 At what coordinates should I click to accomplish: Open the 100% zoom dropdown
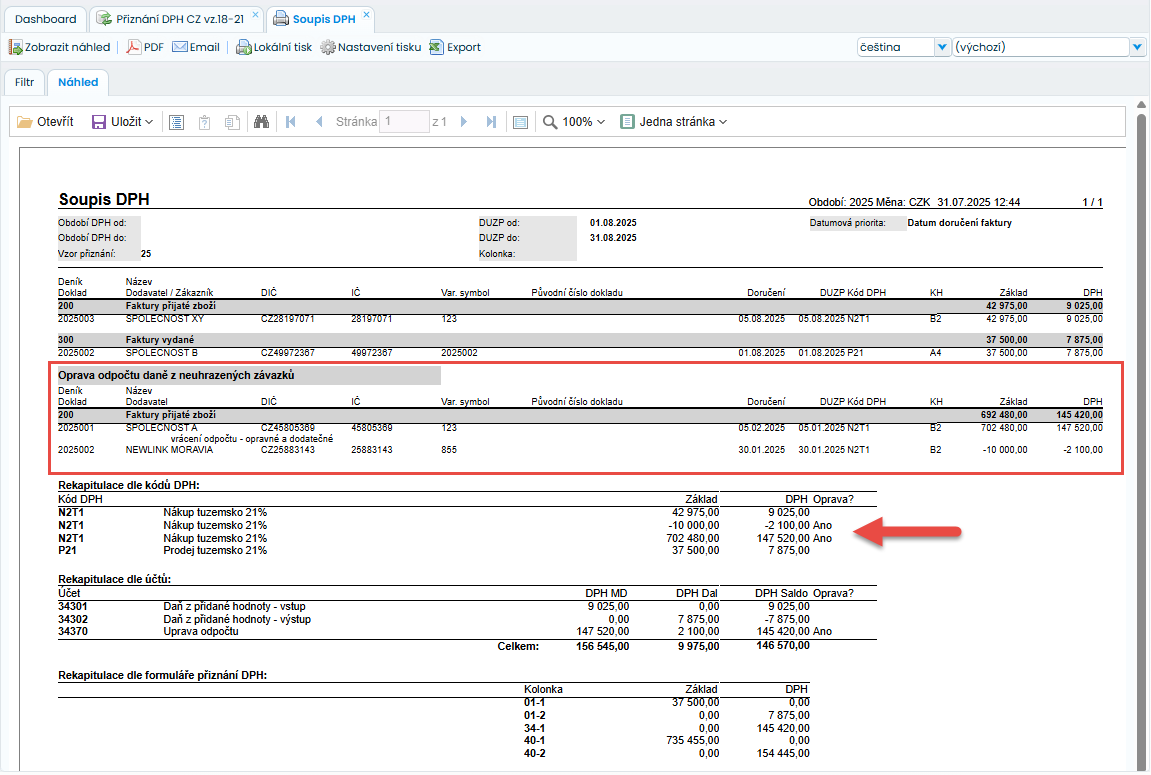coord(584,122)
